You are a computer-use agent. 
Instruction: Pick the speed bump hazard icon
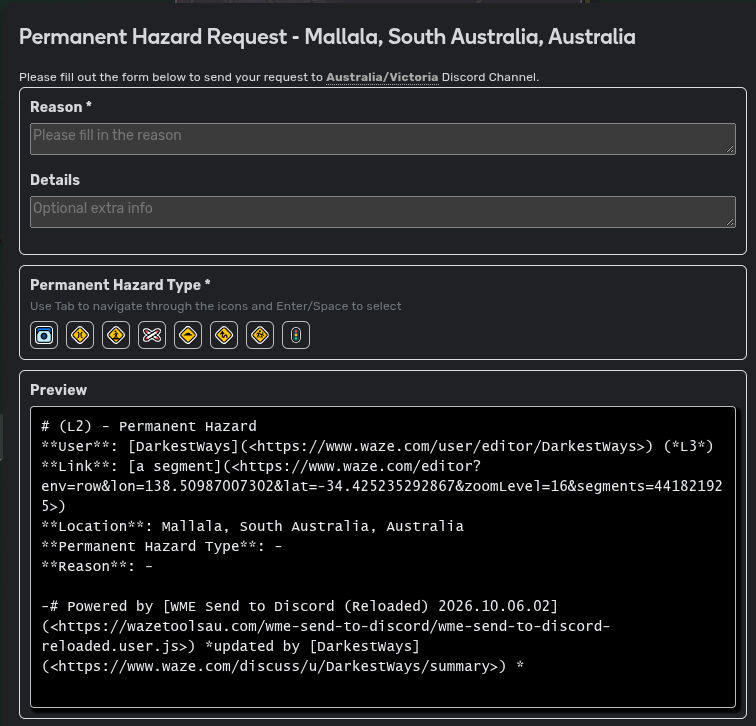[x=188, y=335]
